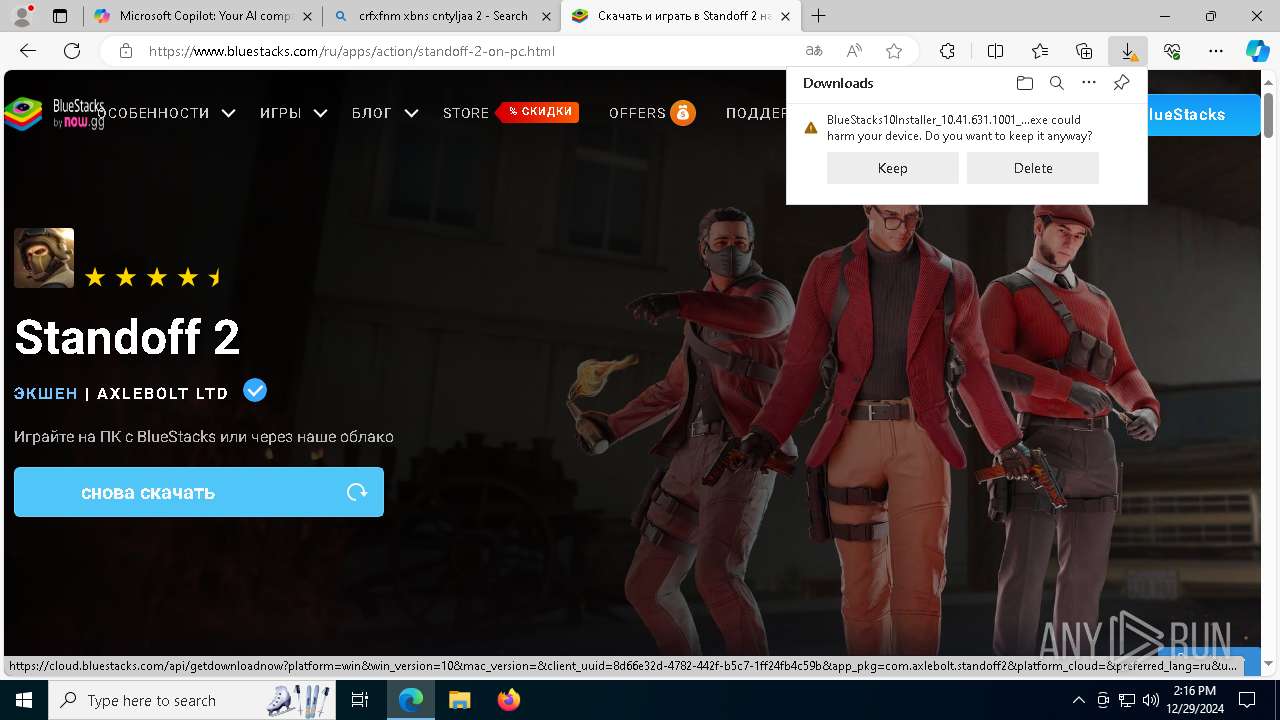Click the снова скачать button
Screen dimensions: 1280x720
[199, 492]
